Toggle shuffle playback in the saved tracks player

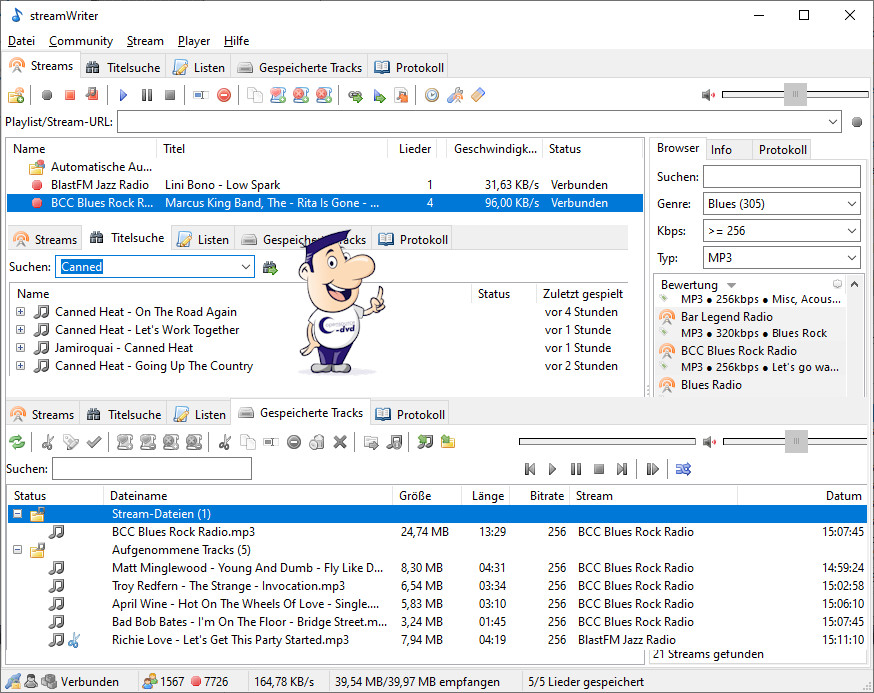click(684, 469)
